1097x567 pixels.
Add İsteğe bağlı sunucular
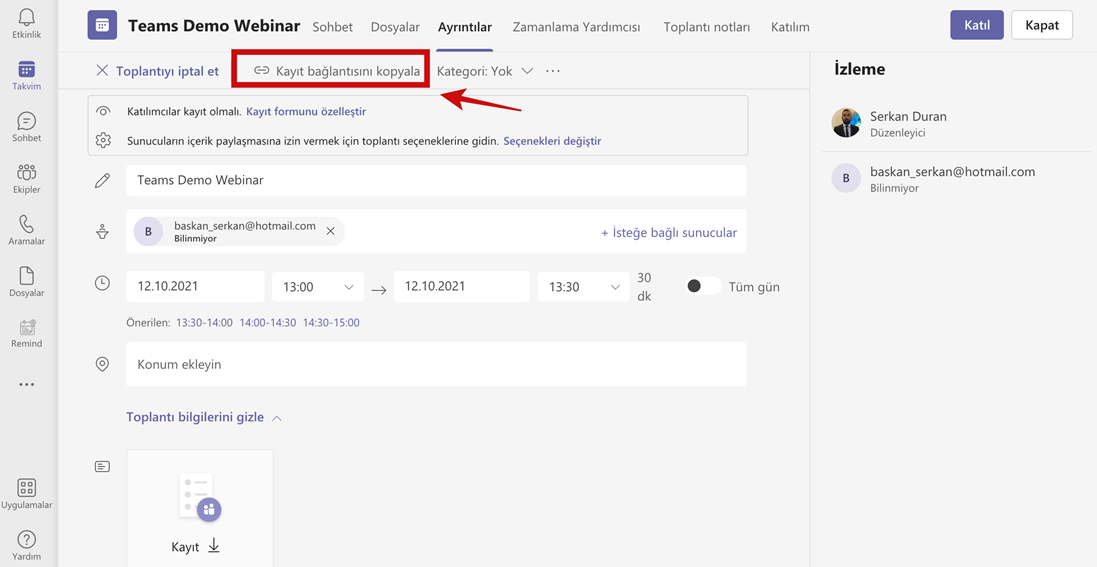coord(669,232)
